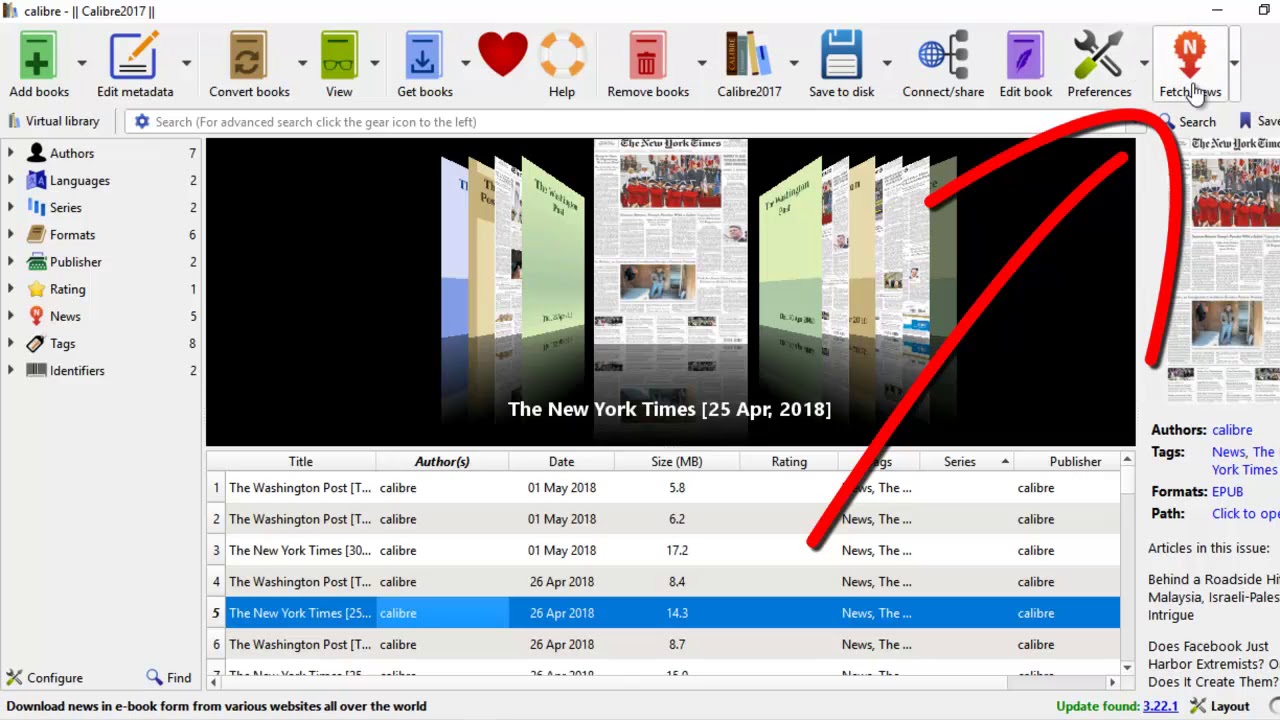Click the Convert books icon
The image size is (1280, 720).
click(x=248, y=55)
